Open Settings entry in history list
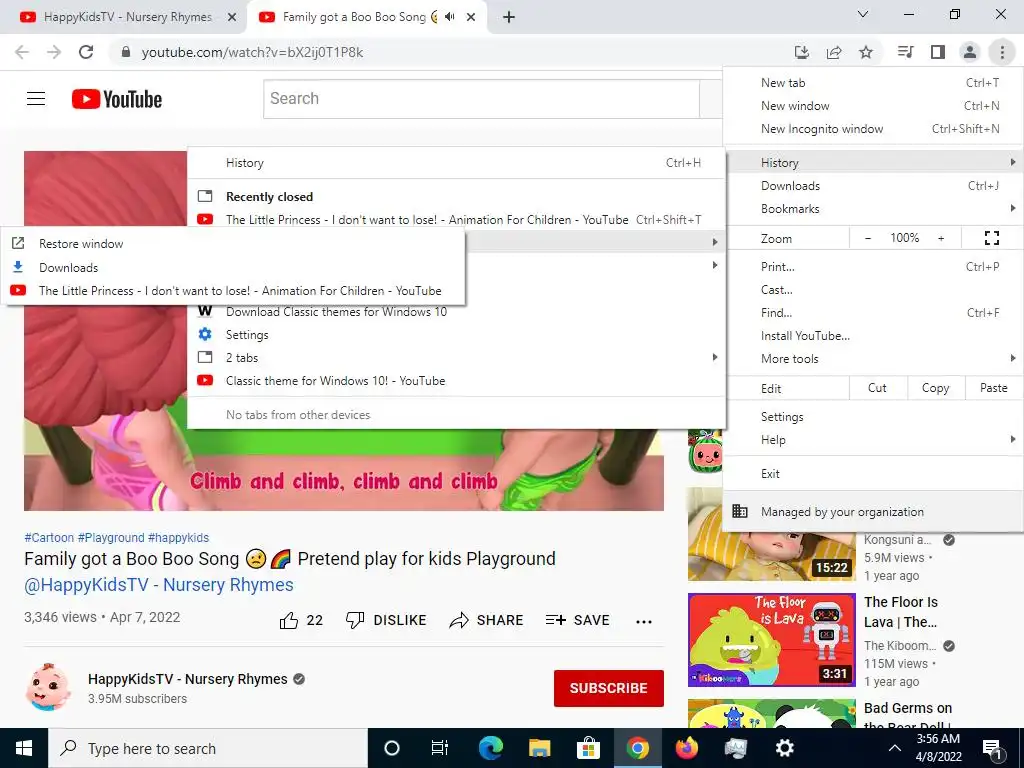 (456, 334)
